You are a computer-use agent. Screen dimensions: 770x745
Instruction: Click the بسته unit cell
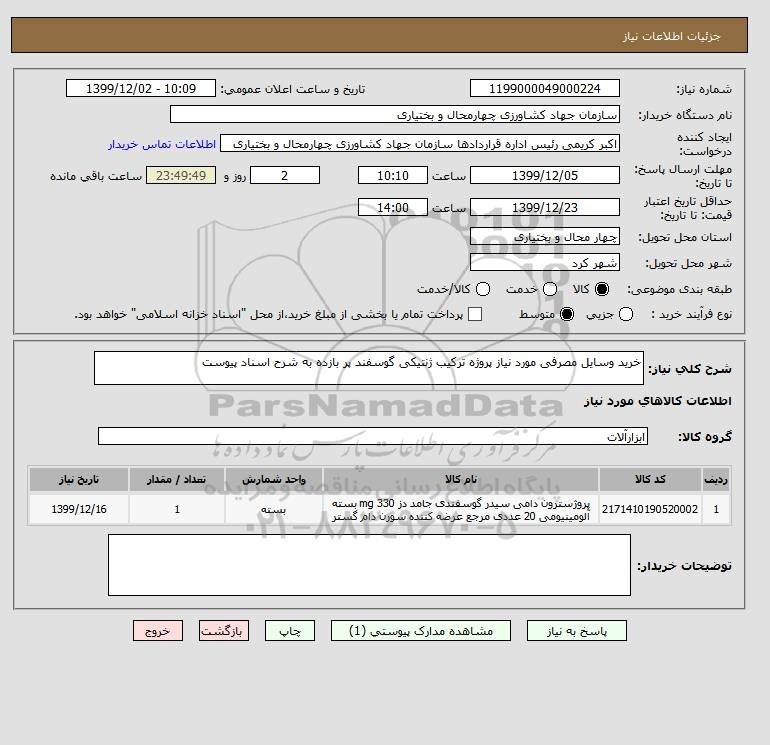(x=274, y=509)
